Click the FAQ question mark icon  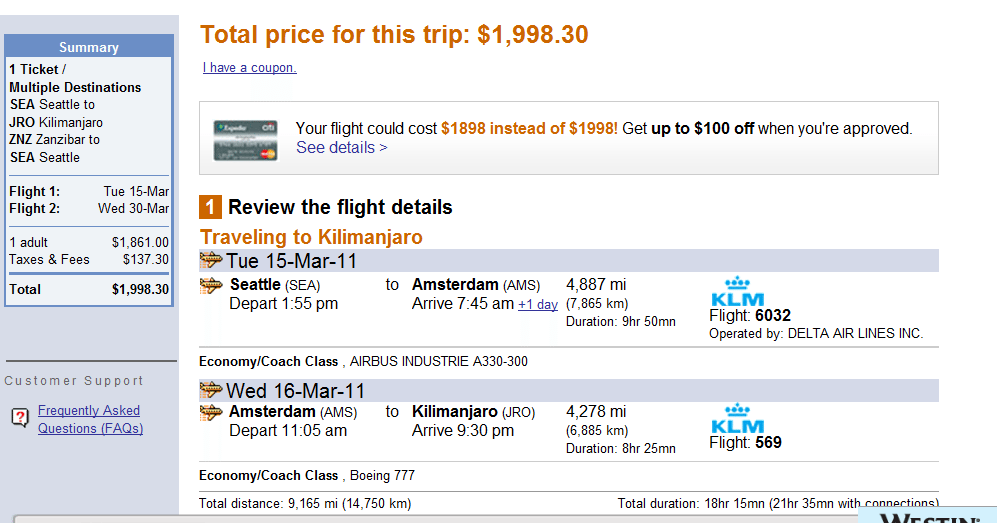(x=20, y=418)
